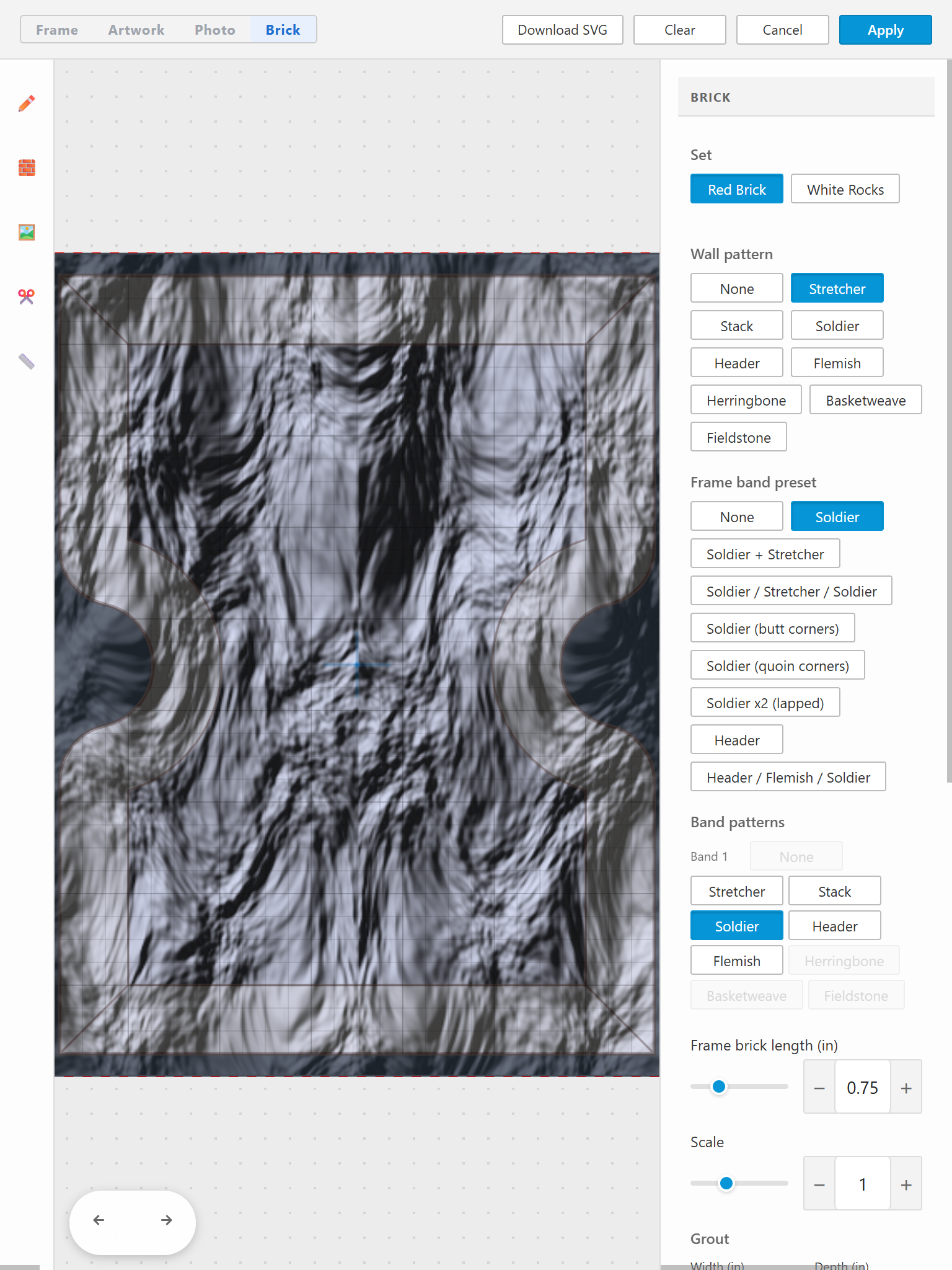
Task: Choose Soldier (butt corners) preset
Action: point(773,628)
